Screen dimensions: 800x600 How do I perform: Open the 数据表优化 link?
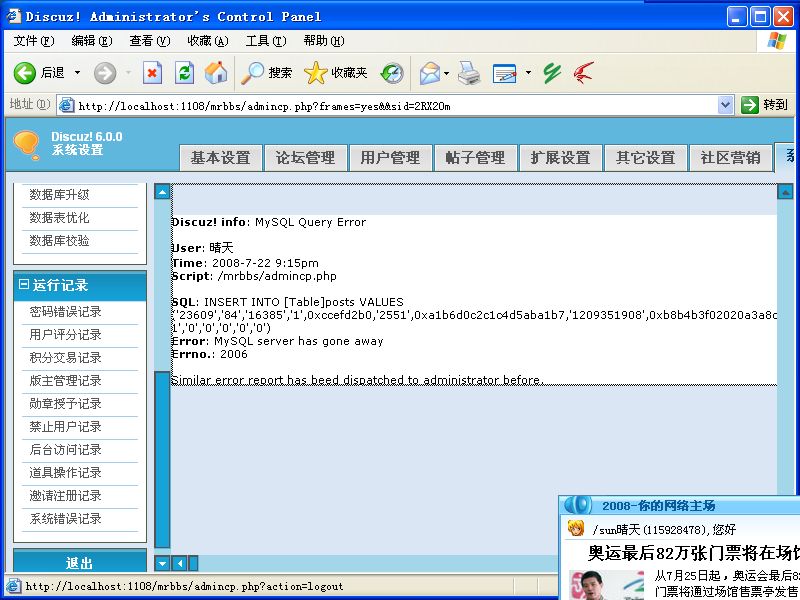pyautogui.click(x=59, y=217)
